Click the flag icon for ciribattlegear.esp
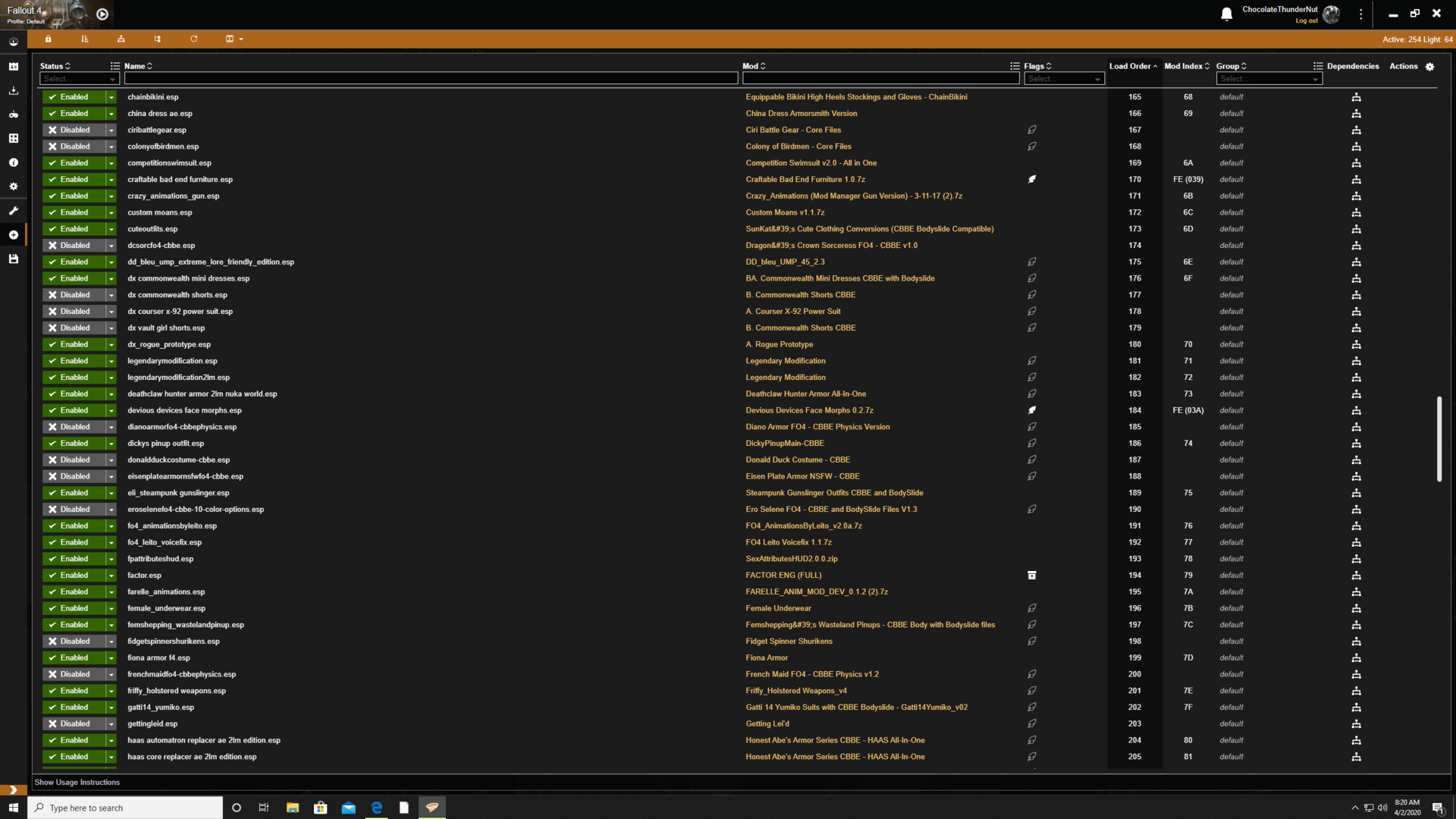1456x819 pixels. pos(1032,130)
